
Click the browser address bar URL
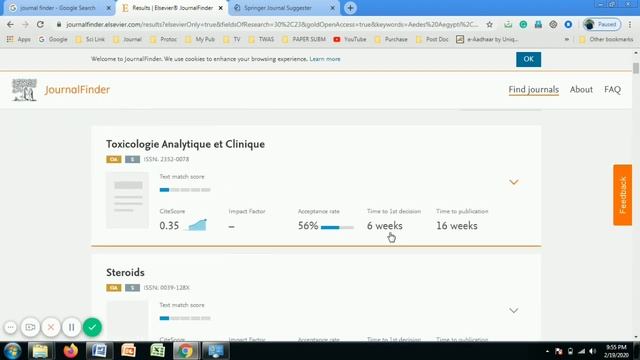click(271, 24)
